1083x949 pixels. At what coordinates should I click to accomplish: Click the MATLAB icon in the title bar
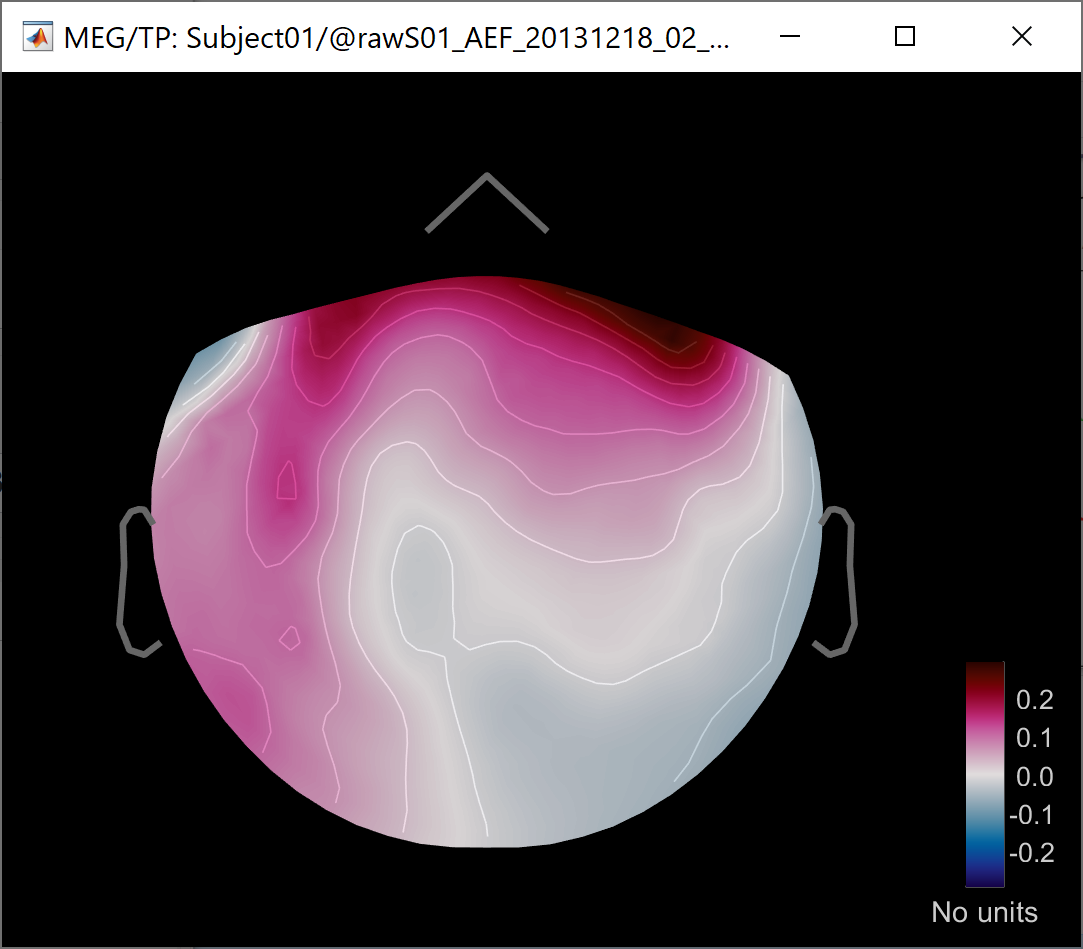pos(38,37)
